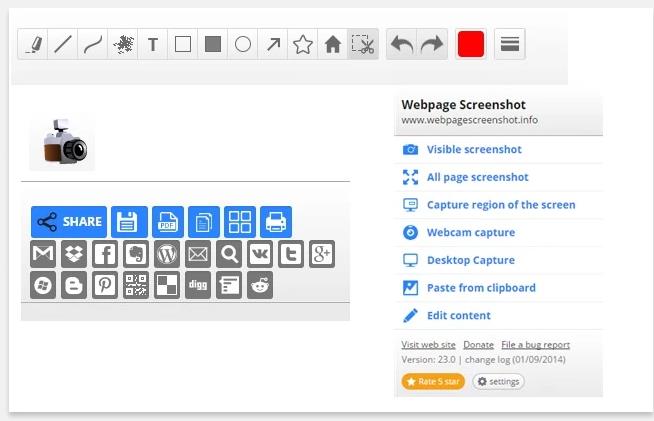Image resolution: width=654 pixels, height=421 pixels.
Task: Choose All page screenshot
Action: click(498, 177)
